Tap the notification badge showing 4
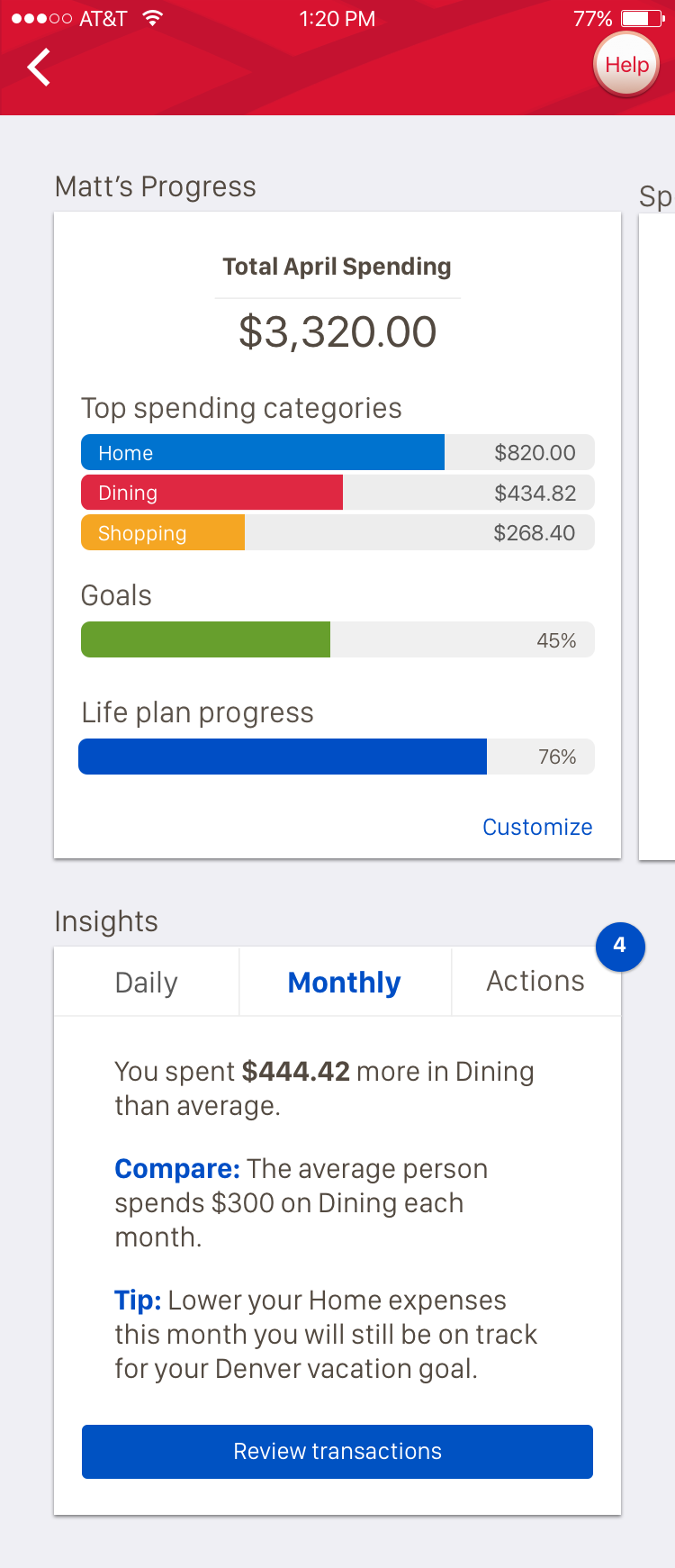Image resolution: width=675 pixels, height=1568 pixels. point(620,946)
